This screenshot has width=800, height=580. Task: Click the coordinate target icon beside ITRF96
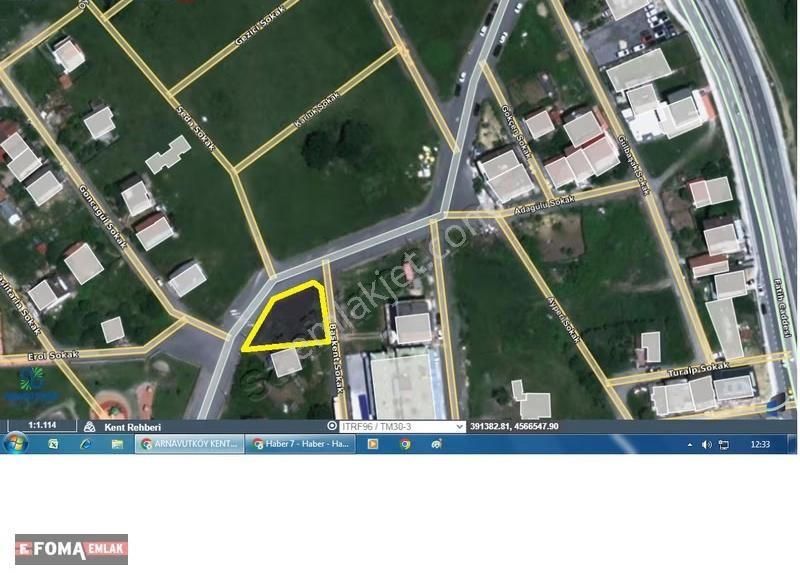pos(332,425)
